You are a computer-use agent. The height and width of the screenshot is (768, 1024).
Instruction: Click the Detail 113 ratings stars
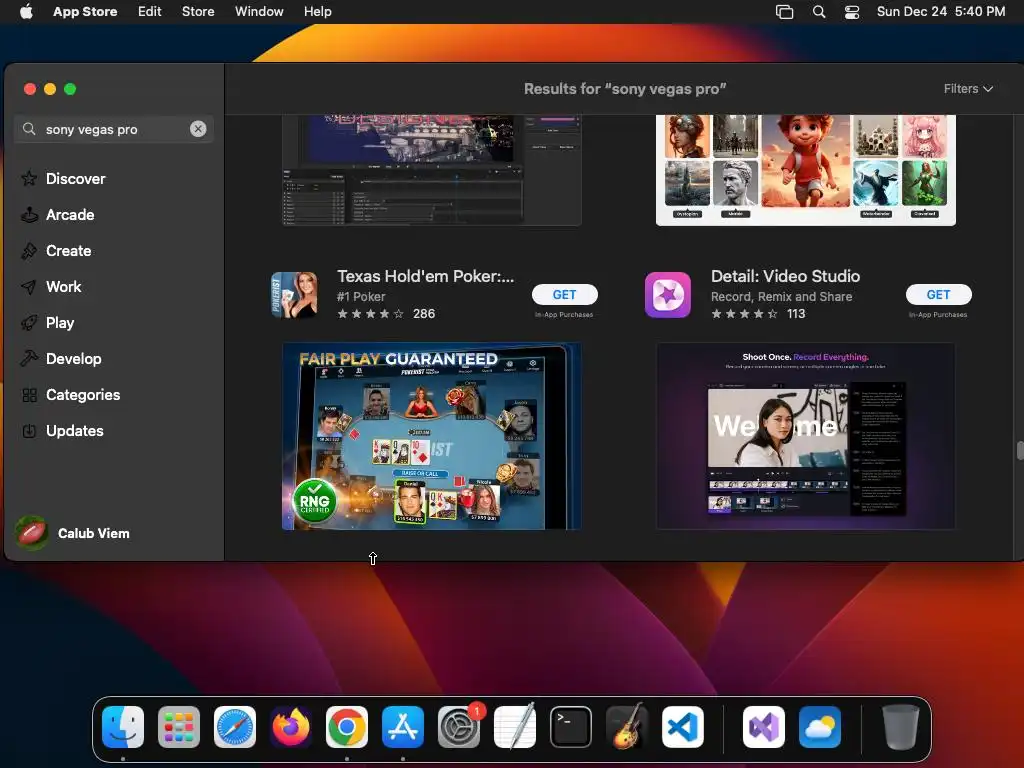tap(744, 314)
